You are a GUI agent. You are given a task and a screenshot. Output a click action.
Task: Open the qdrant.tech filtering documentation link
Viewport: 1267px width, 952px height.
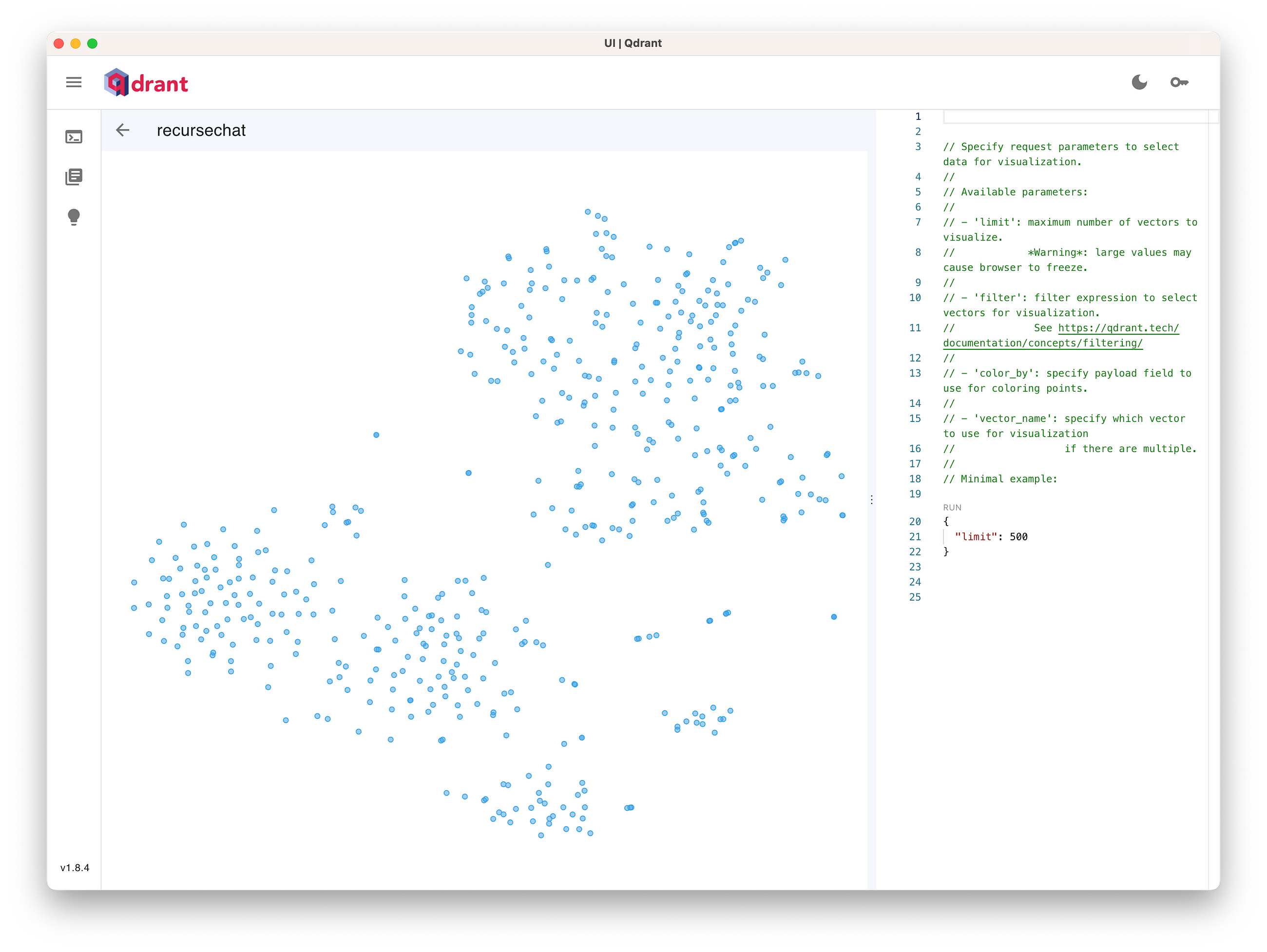[1061, 336]
